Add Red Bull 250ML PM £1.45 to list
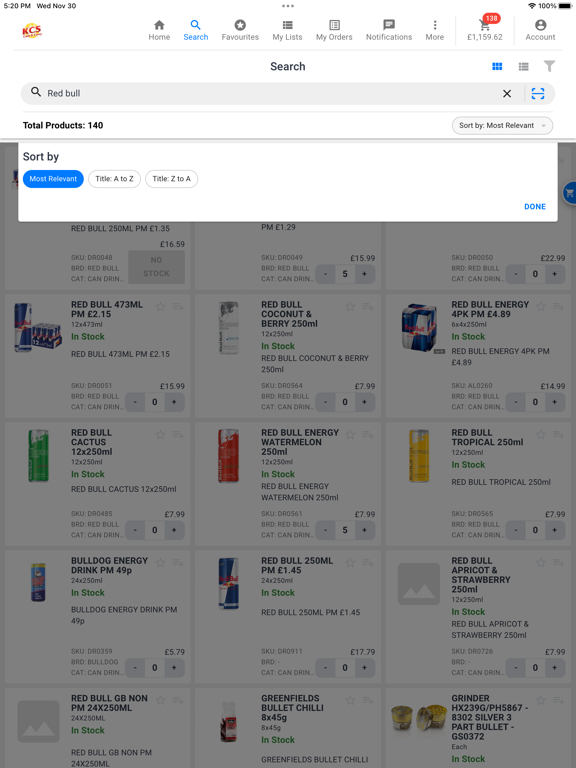The image size is (576, 768). click(x=368, y=563)
